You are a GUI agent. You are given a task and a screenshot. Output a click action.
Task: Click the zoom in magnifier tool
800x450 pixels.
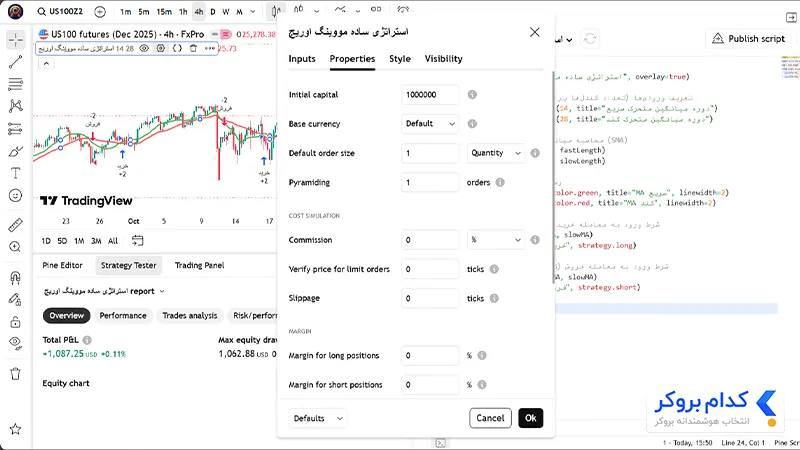[15, 247]
